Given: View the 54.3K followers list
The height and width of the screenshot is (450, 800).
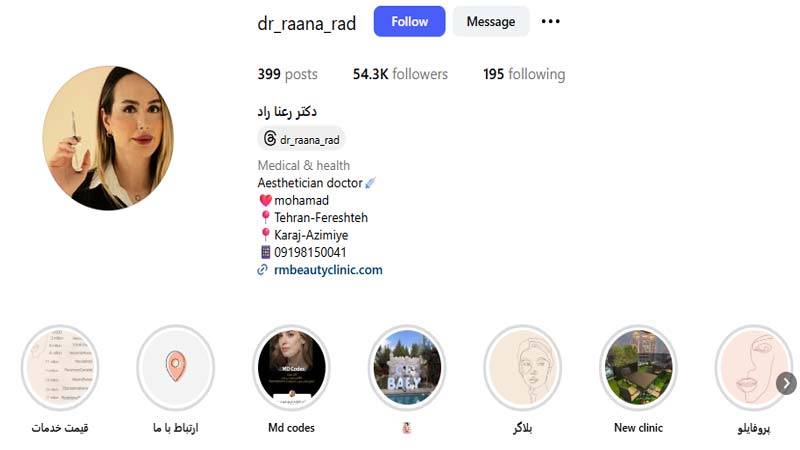Looking at the screenshot, I should 400,74.
